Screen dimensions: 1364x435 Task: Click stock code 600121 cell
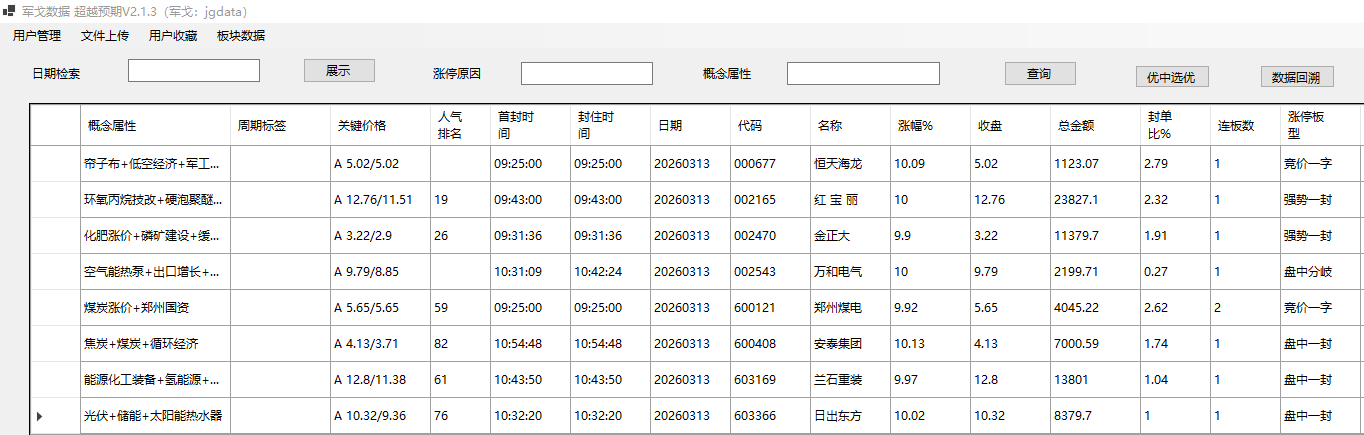click(x=770, y=308)
